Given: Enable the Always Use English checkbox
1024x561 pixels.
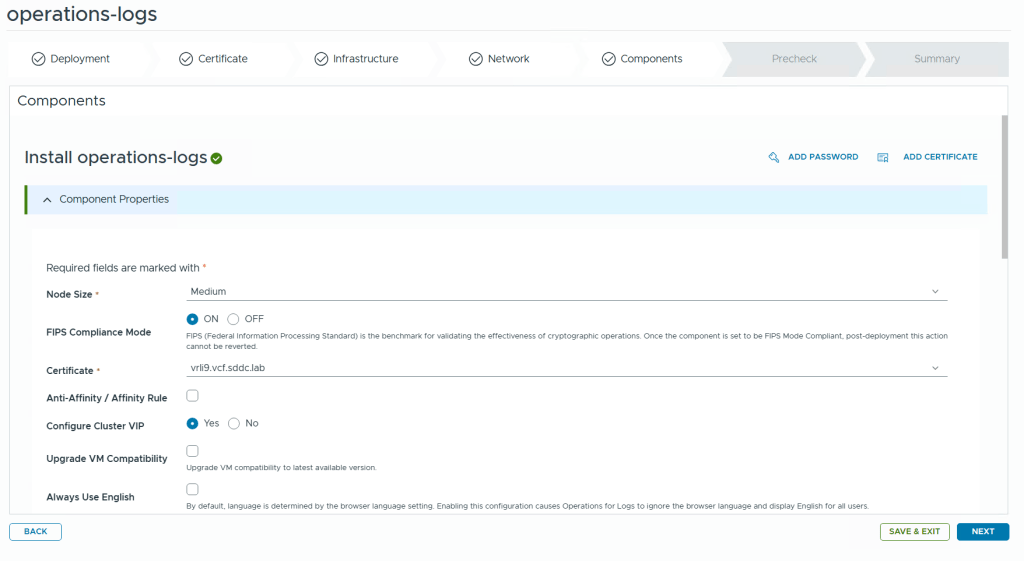Looking at the screenshot, I should click(192, 489).
